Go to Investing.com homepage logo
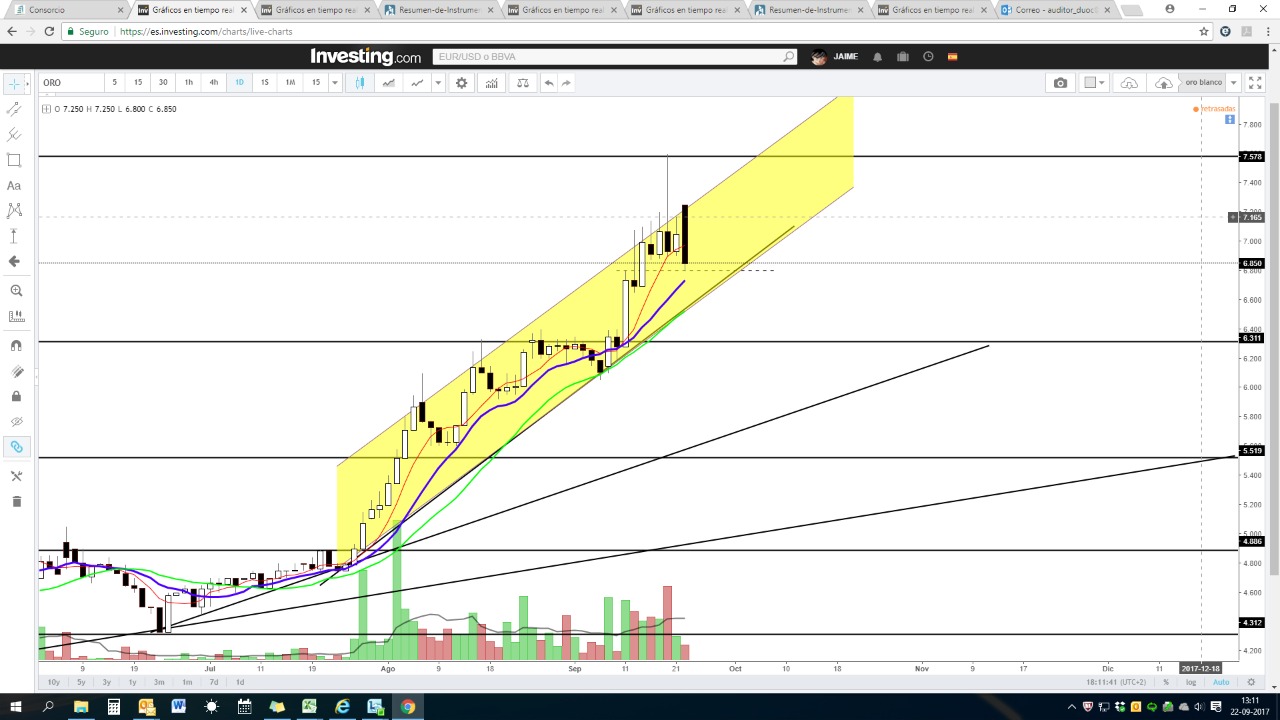This screenshot has width=1280, height=720. click(x=365, y=57)
